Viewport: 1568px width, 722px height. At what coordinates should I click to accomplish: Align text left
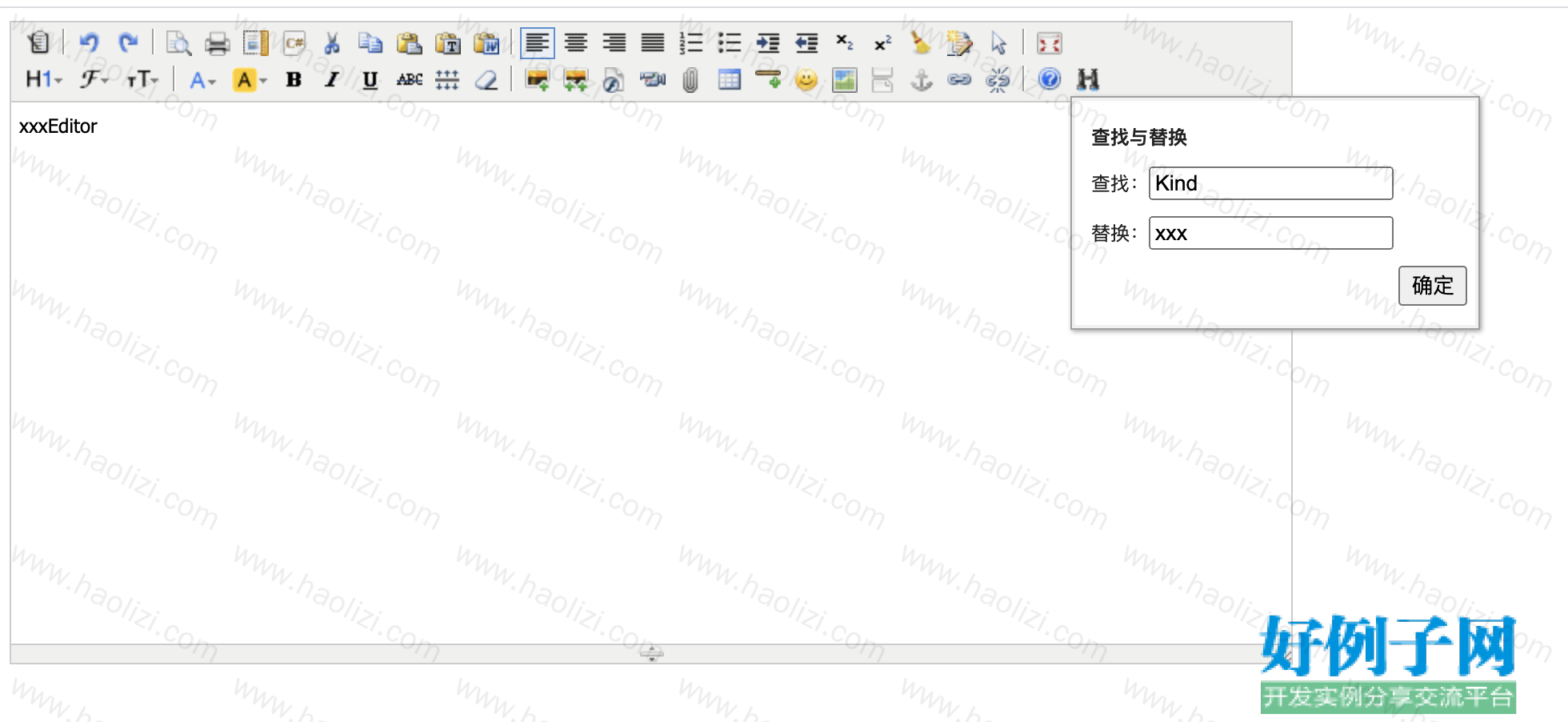(x=537, y=42)
